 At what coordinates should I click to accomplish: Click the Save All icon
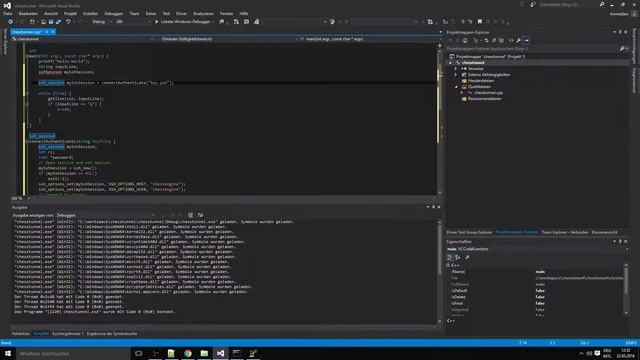tap(58, 22)
